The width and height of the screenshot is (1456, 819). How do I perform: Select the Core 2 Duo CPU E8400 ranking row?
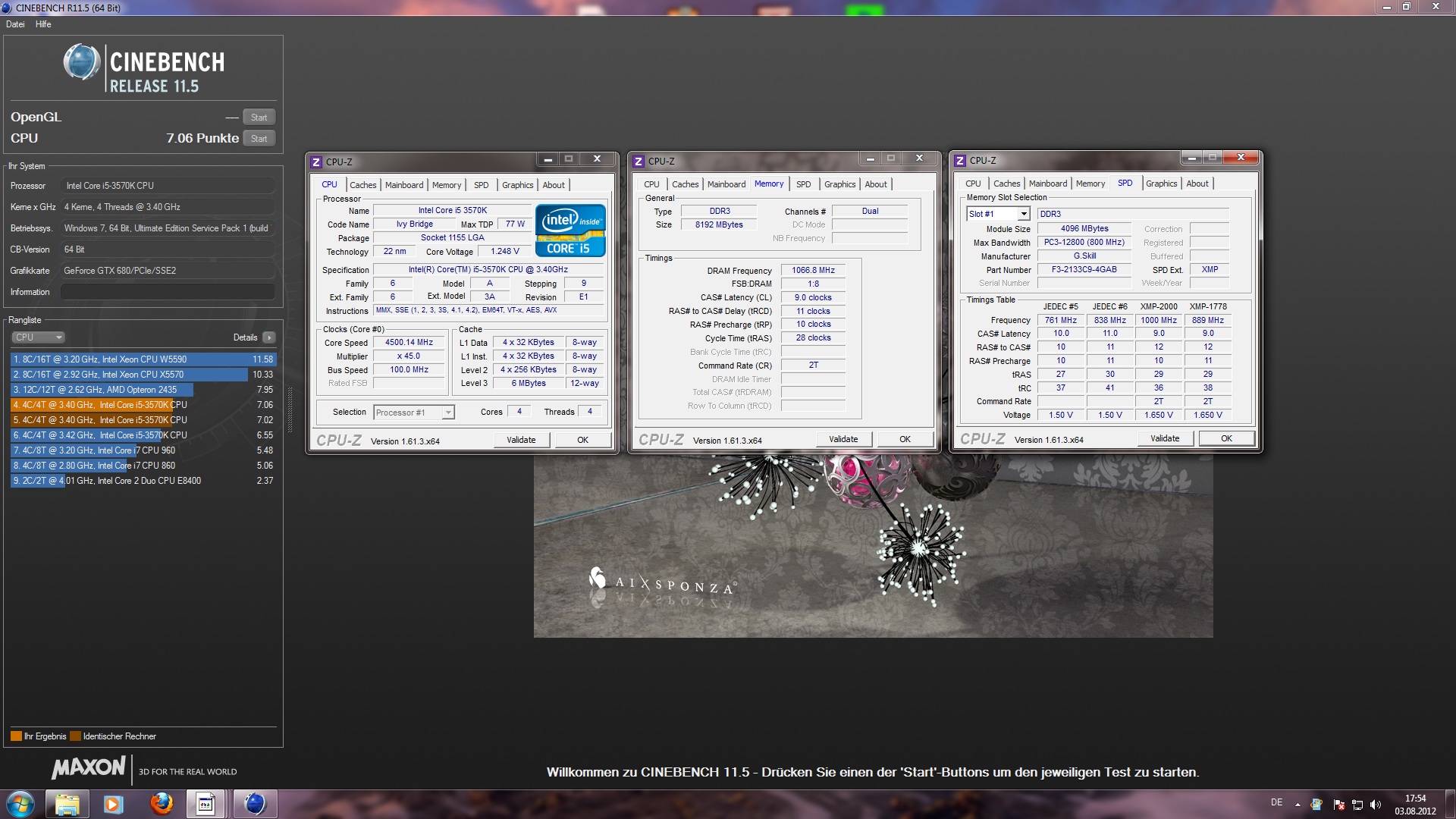[143, 481]
